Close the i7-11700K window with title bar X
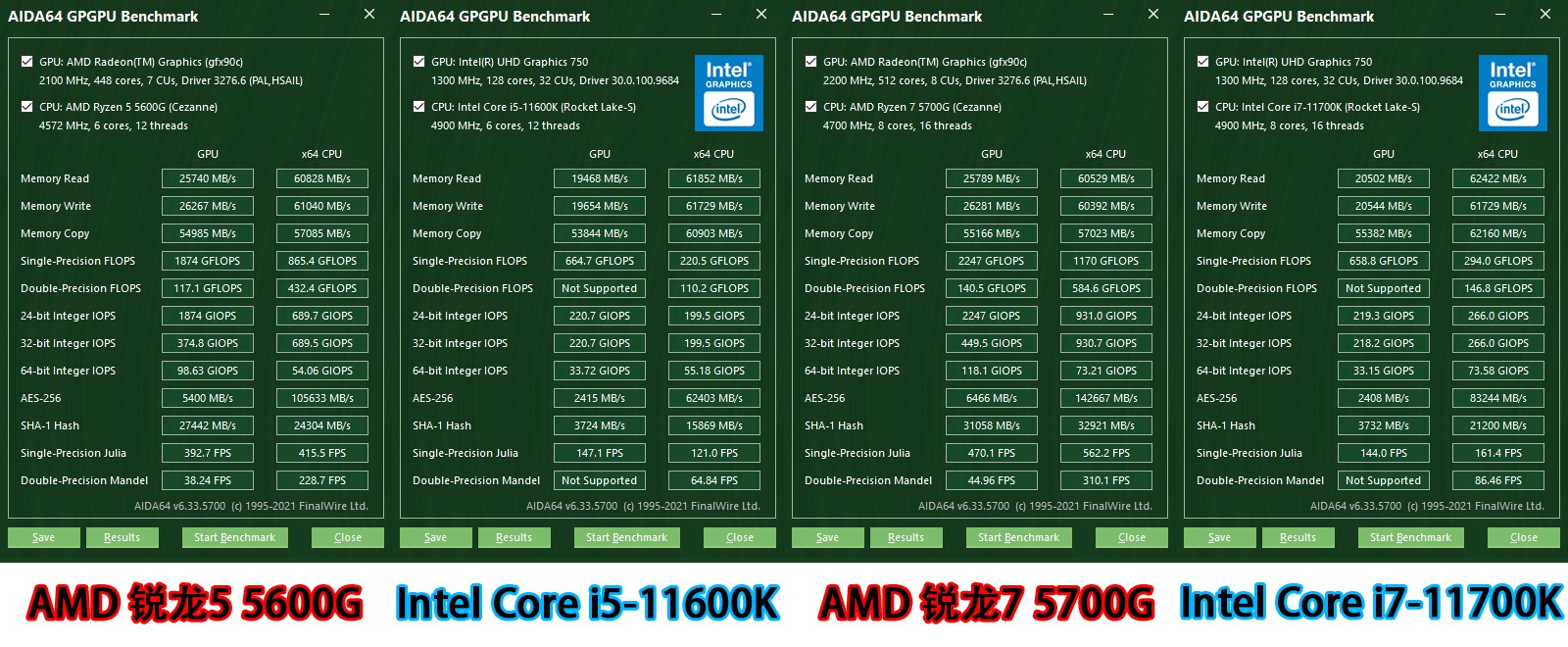Screen dimensions: 1568x647 1545,15
